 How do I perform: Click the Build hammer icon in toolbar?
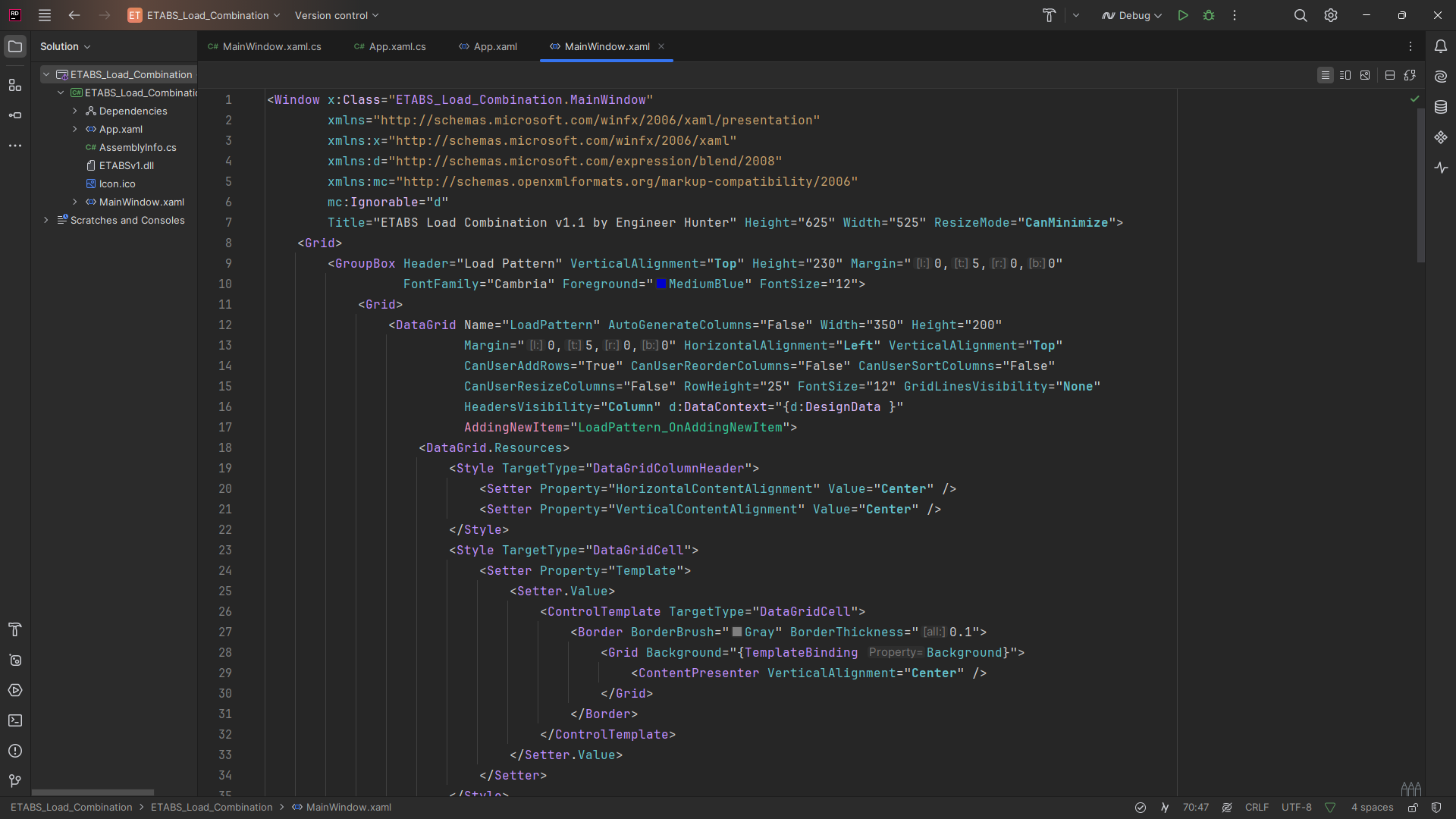pyautogui.click(x=1049, y=15)
